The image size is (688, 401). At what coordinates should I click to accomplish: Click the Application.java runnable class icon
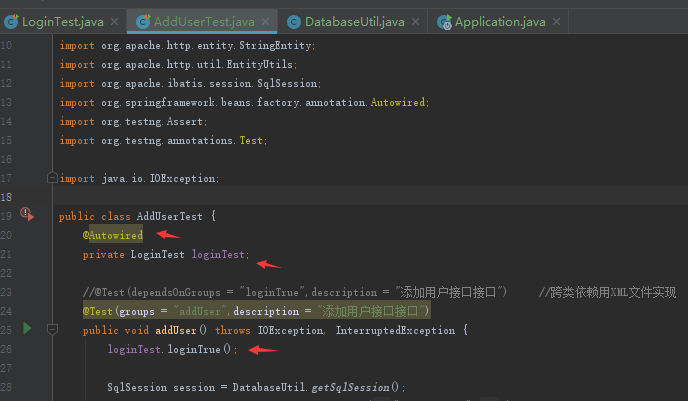click(444, 21)
